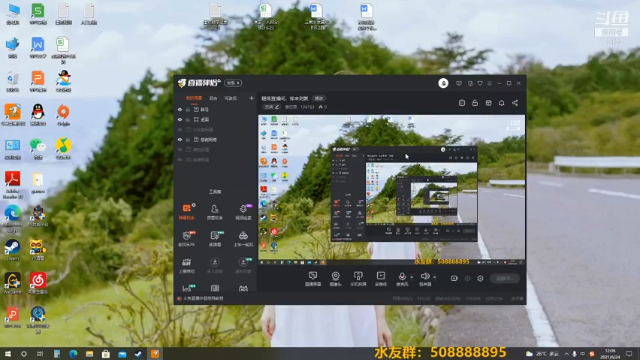Click the start streaming button

click(x=505, y=278)
